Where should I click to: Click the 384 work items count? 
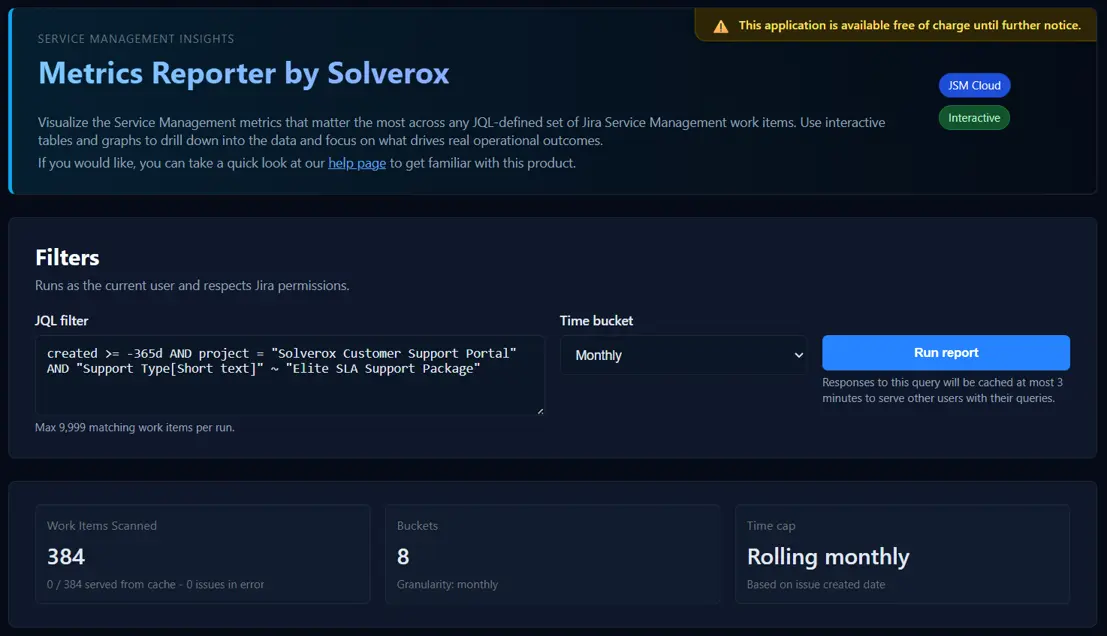click(x=66, y=557)
